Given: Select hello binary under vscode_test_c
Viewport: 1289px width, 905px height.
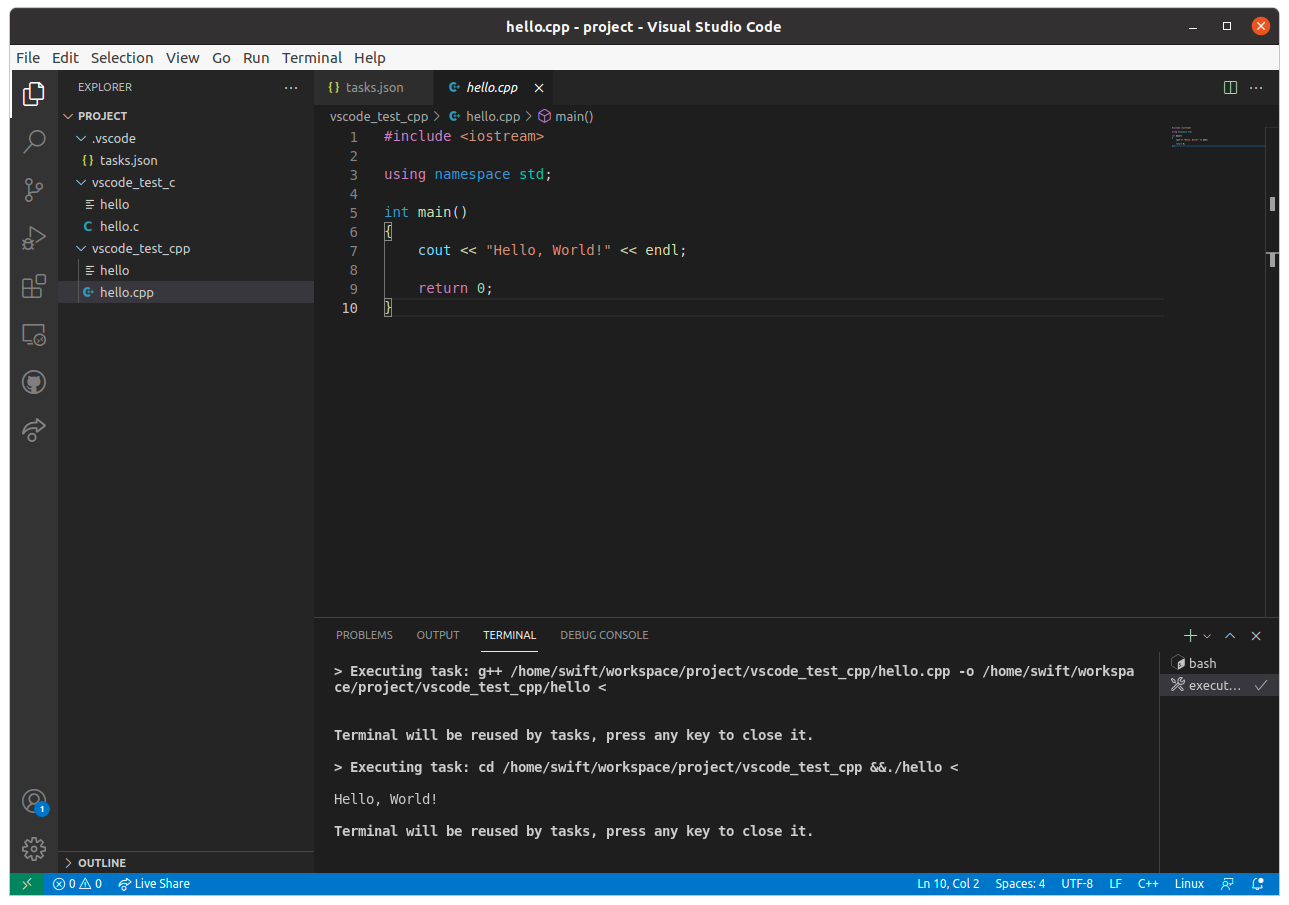Looking at the screenshot, I should pos(186,204).
